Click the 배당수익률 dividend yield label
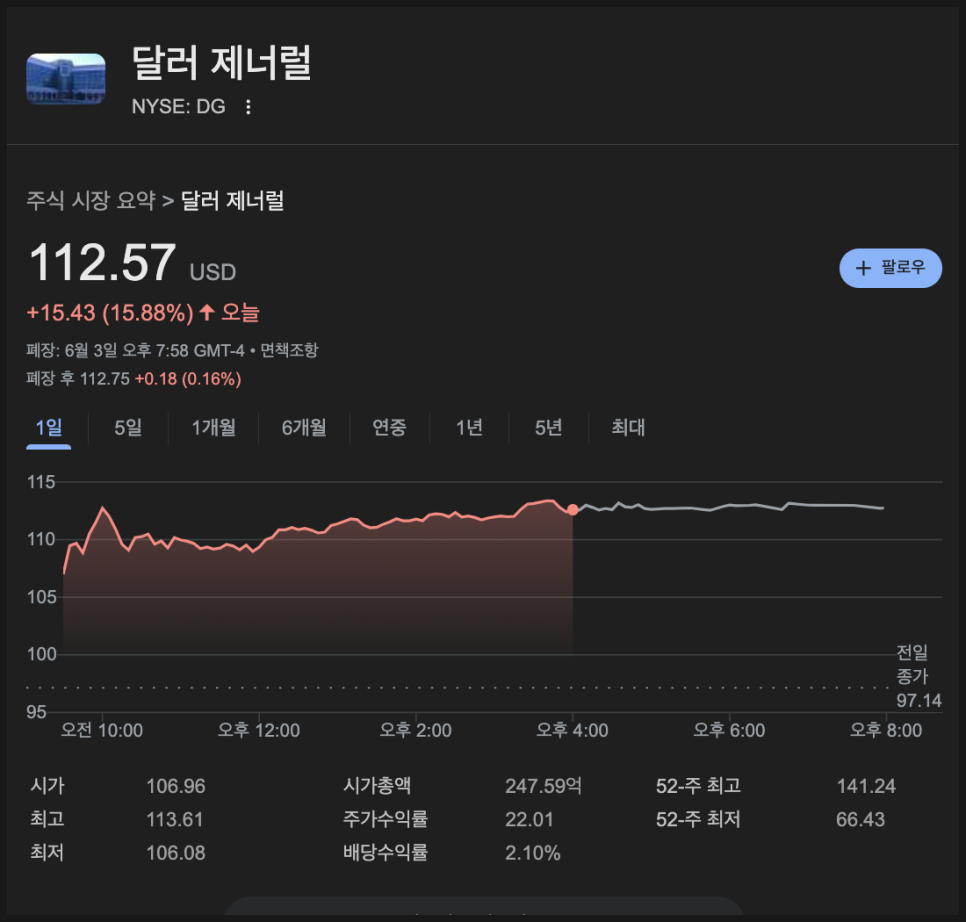 [385, 852]
